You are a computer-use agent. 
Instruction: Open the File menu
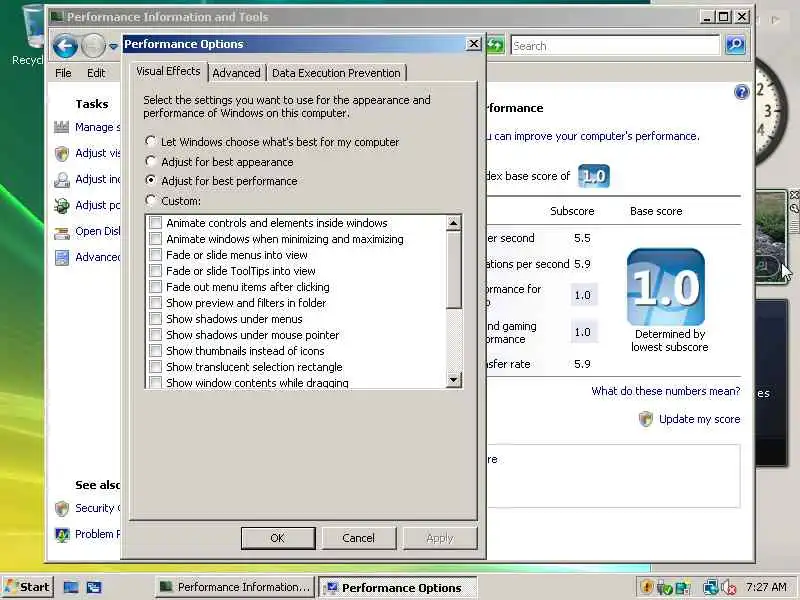63,73
